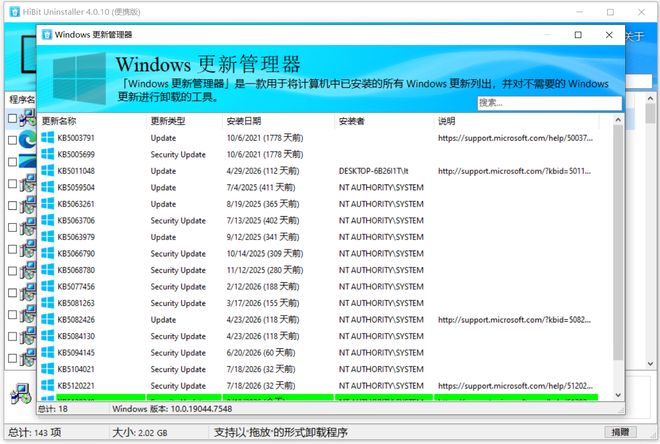Click Windows icon beside KB5081263
This screenshot has height=444, width=660.
pos(48,303)
